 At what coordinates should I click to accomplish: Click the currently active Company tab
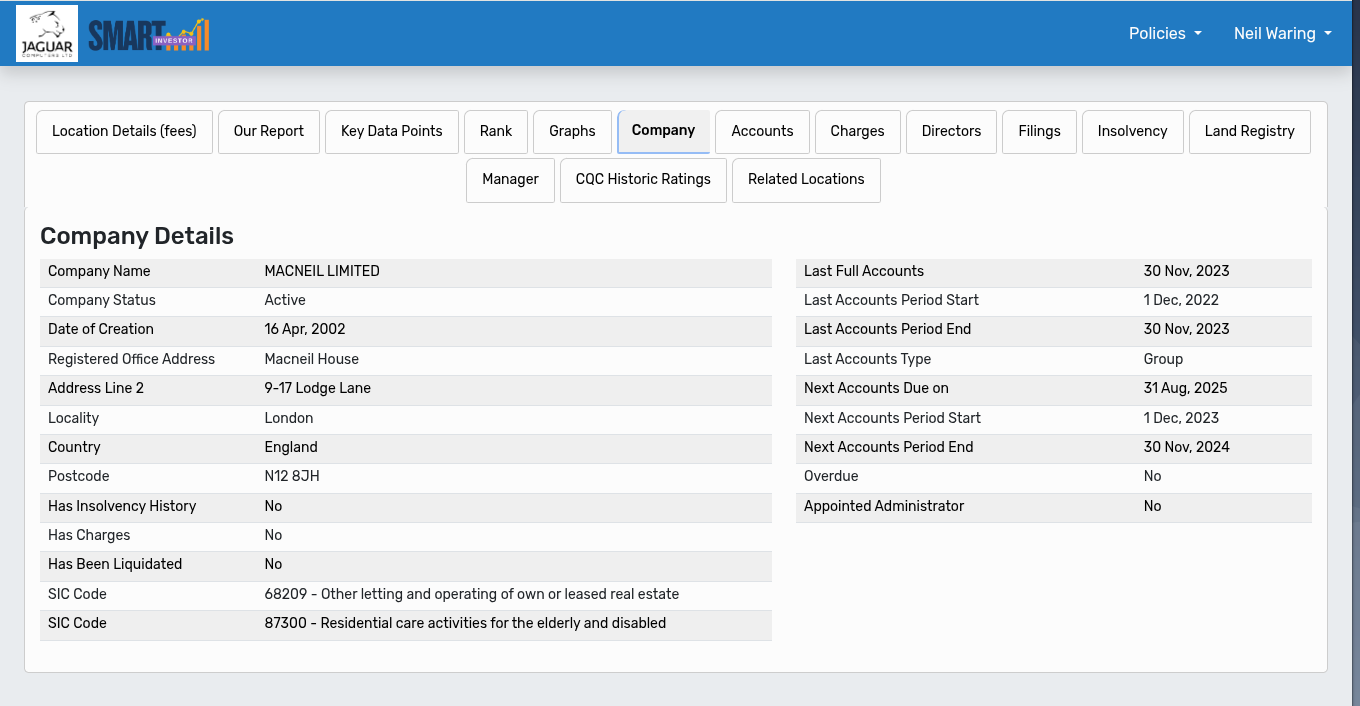coord(663,131)
